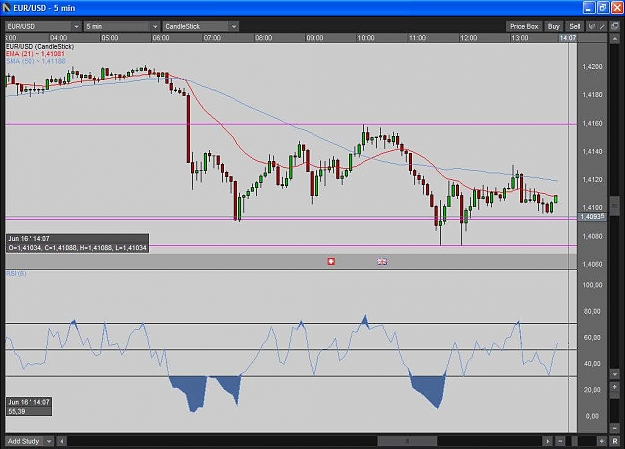Click the Buy button
Viewport: 625px width, 449px height.
pos(553,26)
